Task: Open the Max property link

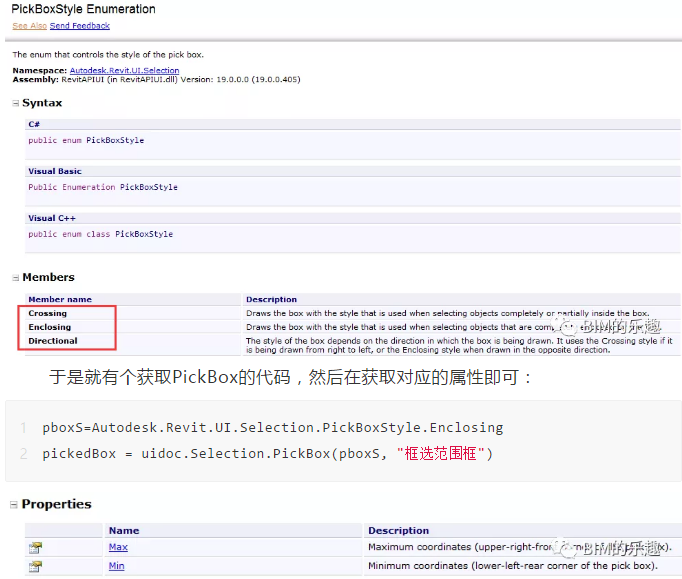Action: (x=118, y=547)
